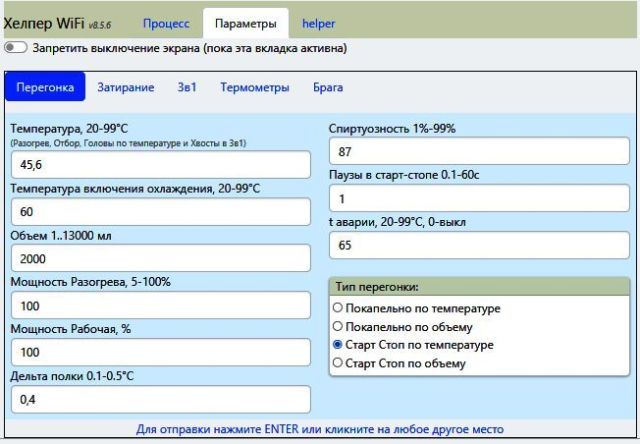Edit the Мощность Разогрева field
Viewport: 640px width, 444px height.
160,305
